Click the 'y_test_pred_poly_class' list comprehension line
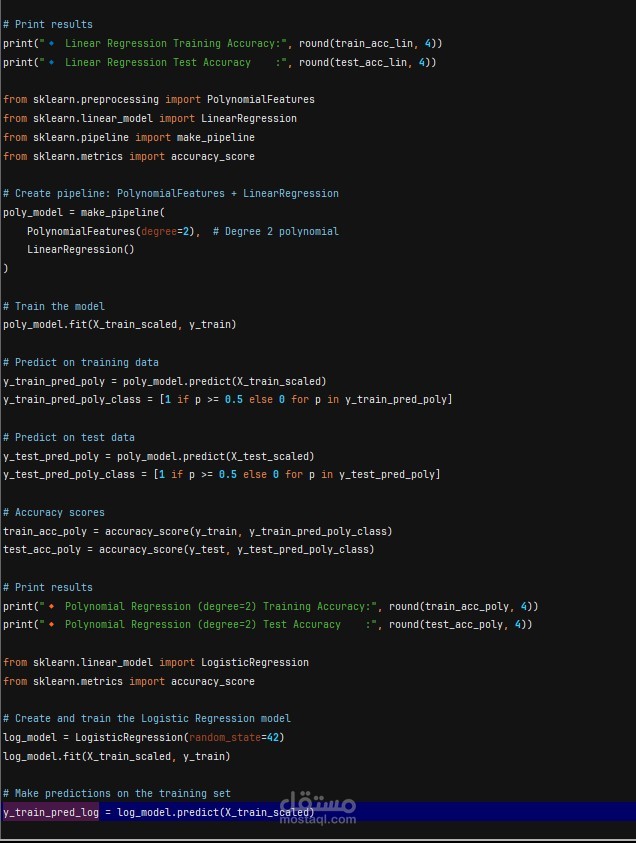Image resolution: width=636 pixels, height=843 pixels. point(221,475)
